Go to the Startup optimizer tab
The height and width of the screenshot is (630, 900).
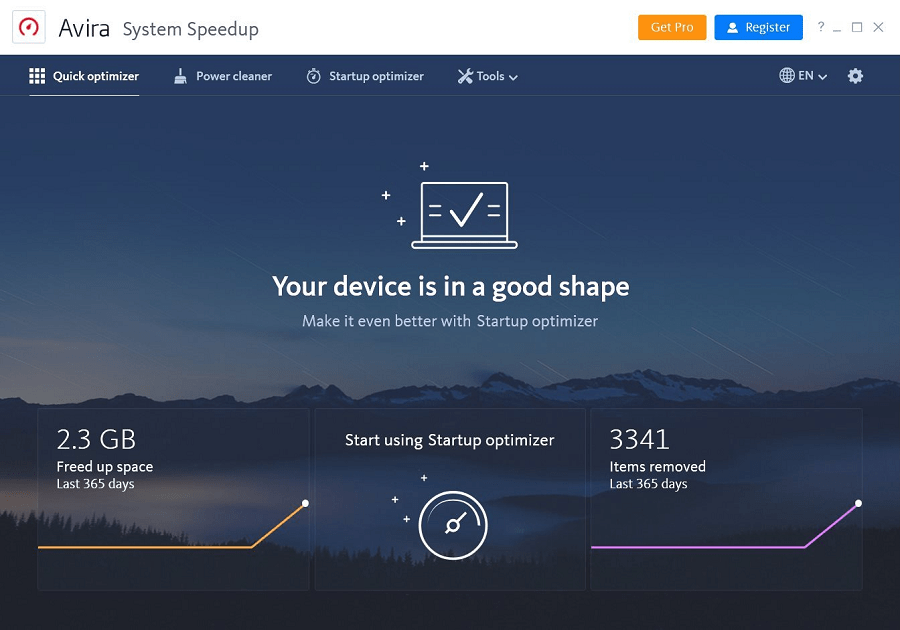tap(365, 76)
